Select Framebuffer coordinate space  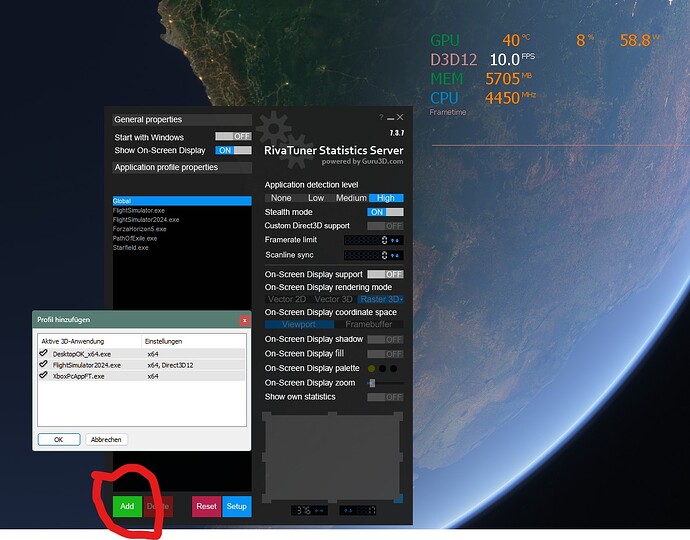click(369, 324)
